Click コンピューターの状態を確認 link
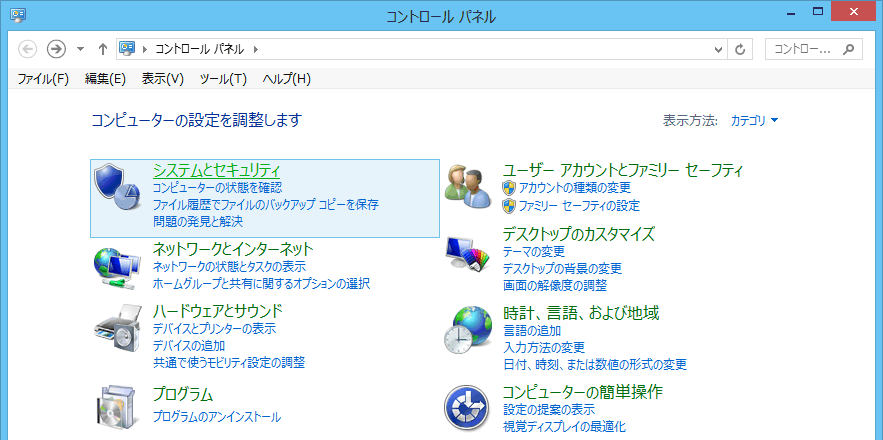883x440 pixels. click(217, 187)
